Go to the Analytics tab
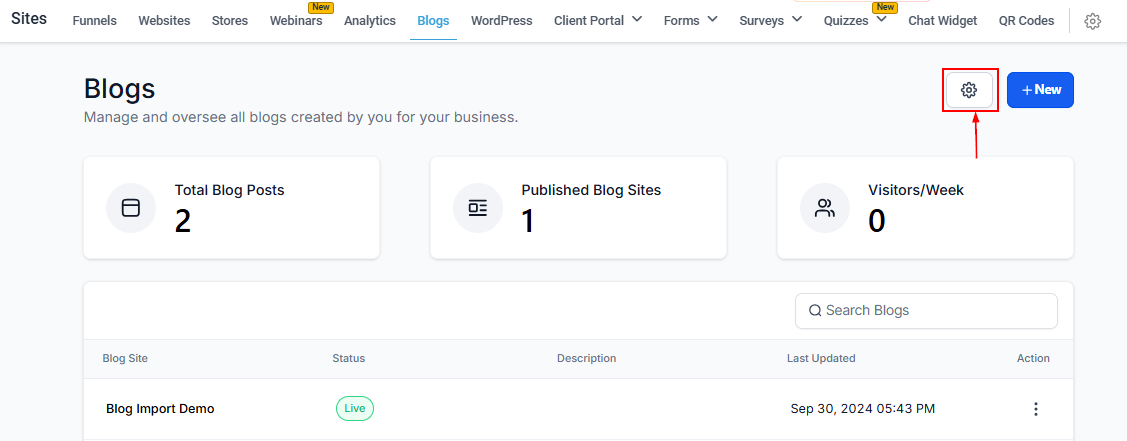1127x441 pixels. [x=370, y=20]
